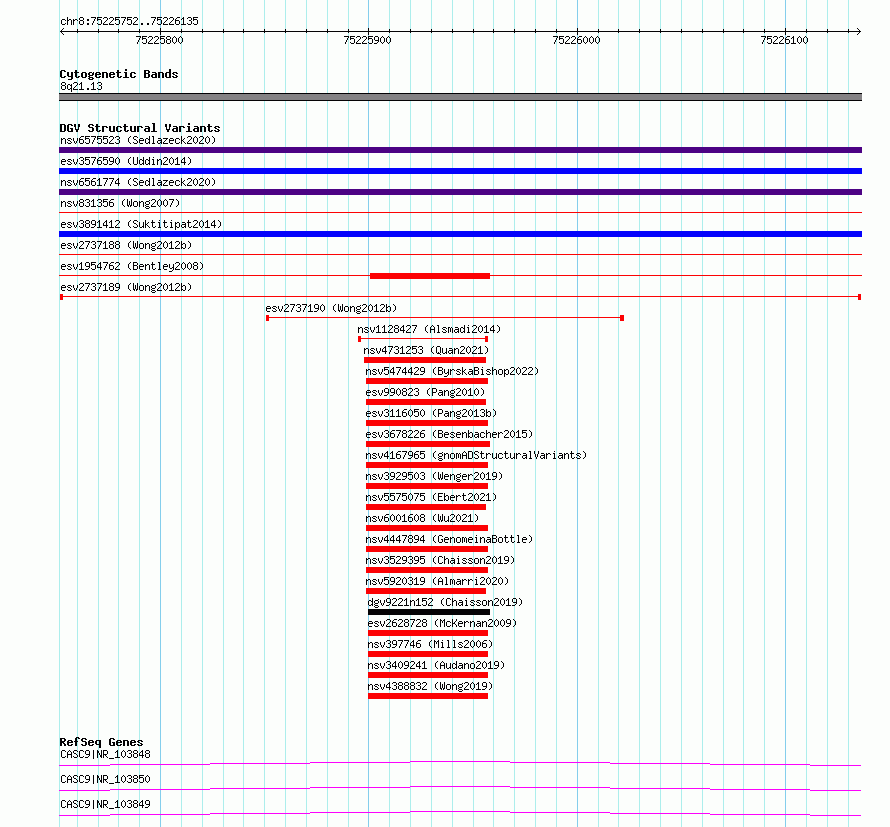Screen dimensions: 890x827
Task: Open variant nsv3929503 (Wenger2019)
Action: [434, 476]
